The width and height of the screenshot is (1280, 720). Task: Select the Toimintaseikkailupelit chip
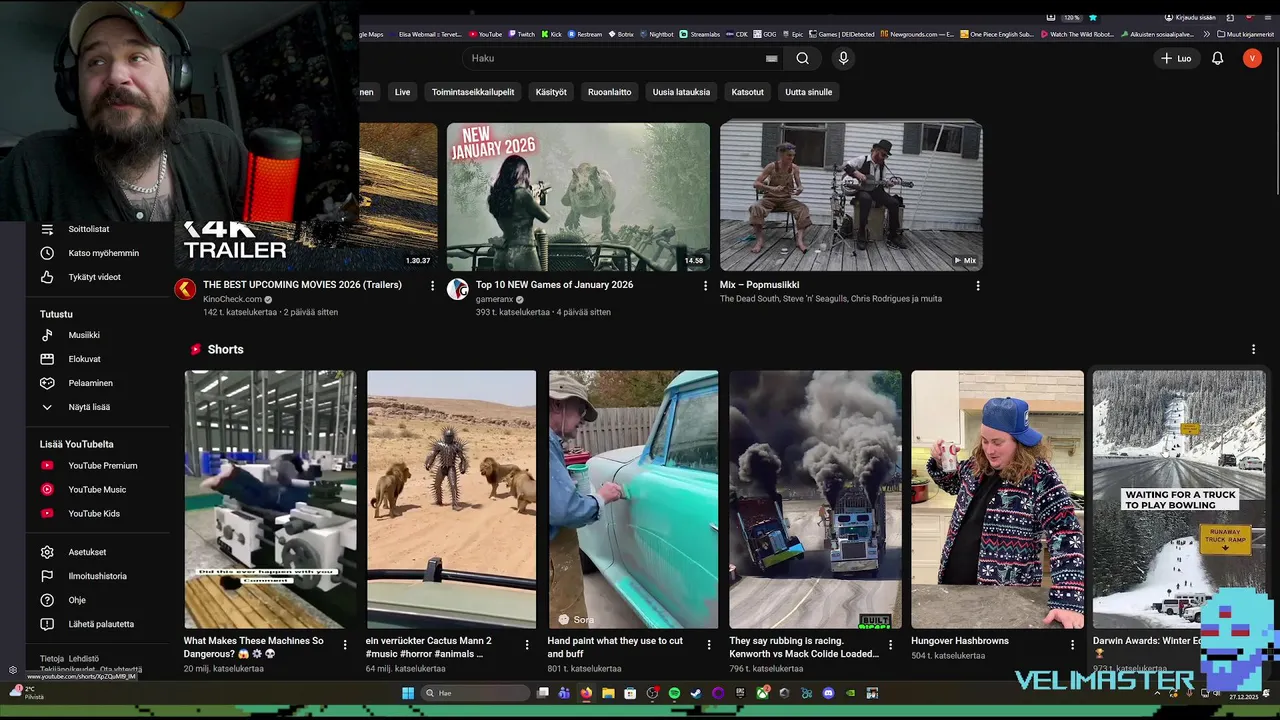click(x=473, y=92)
